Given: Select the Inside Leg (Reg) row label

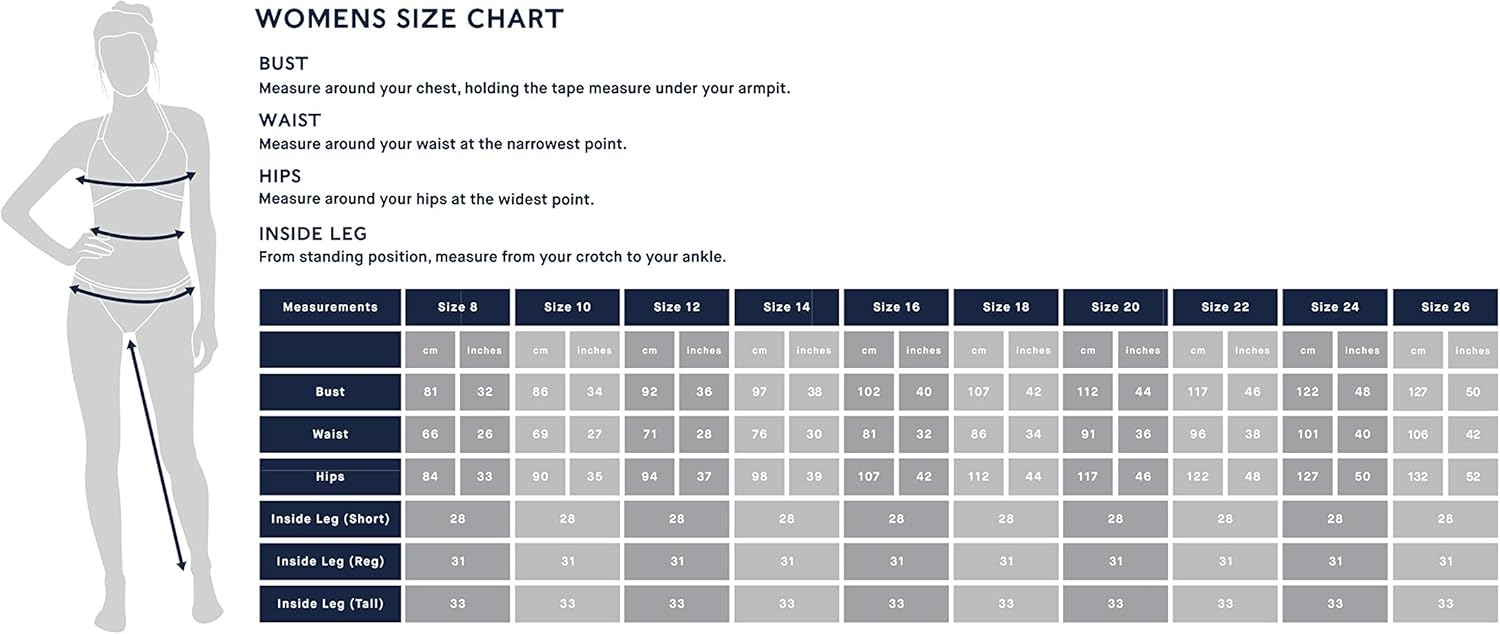Looking at the screenshot, I should [x=330, y=561].
